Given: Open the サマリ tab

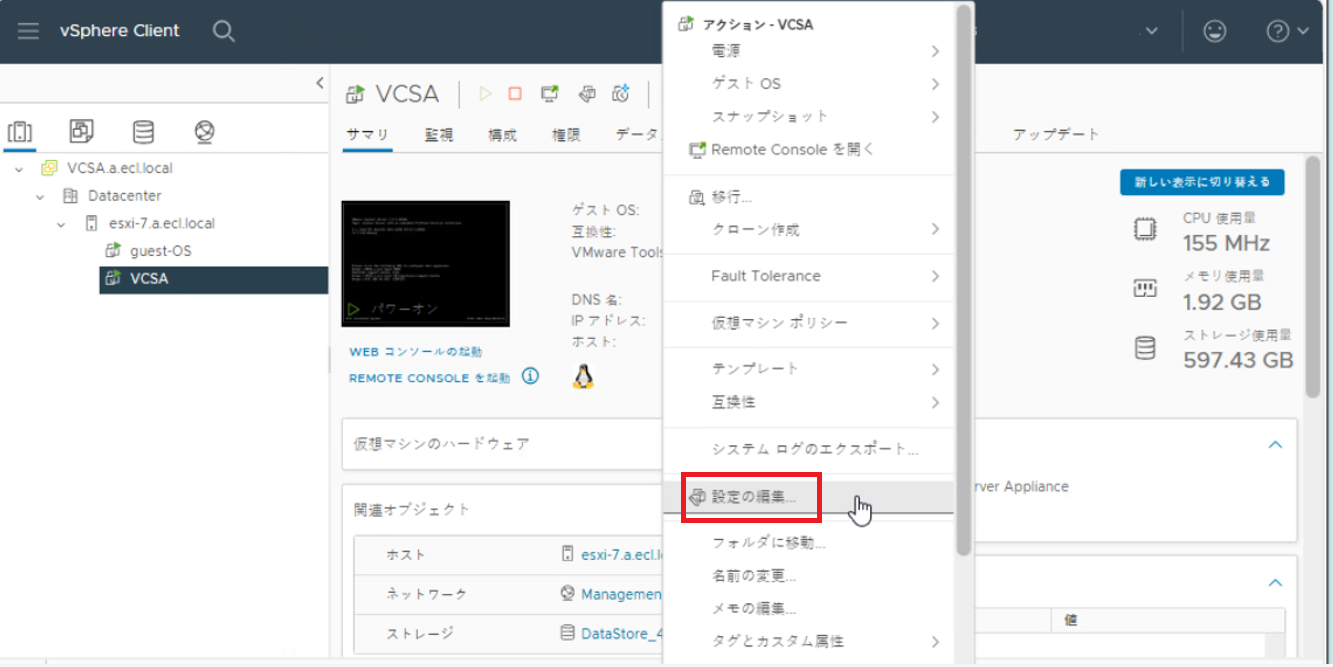Looking at the screenshot, I should (367, 135).
